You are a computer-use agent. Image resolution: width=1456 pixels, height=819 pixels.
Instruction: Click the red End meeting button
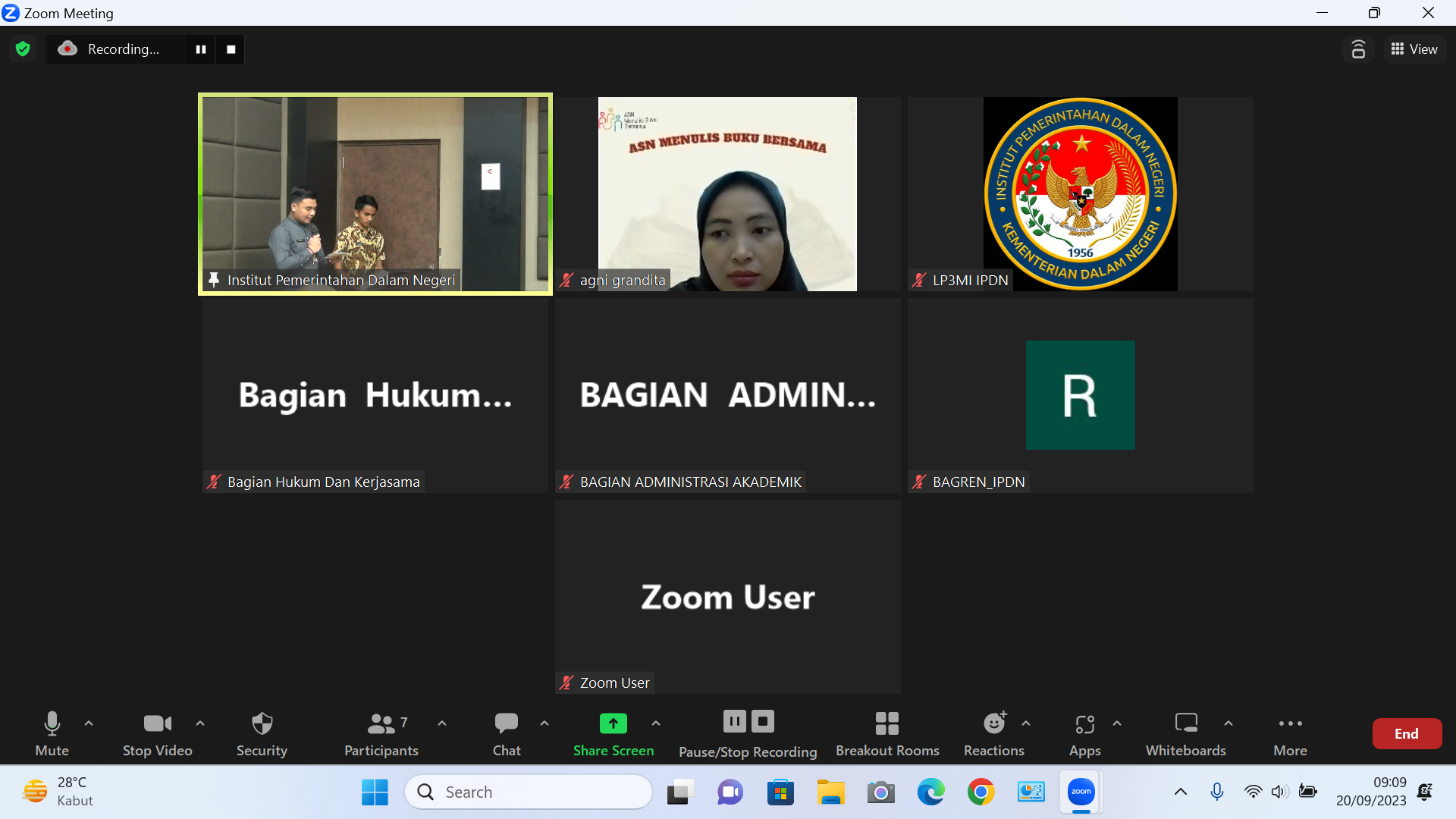click(x=1407, y=733)
